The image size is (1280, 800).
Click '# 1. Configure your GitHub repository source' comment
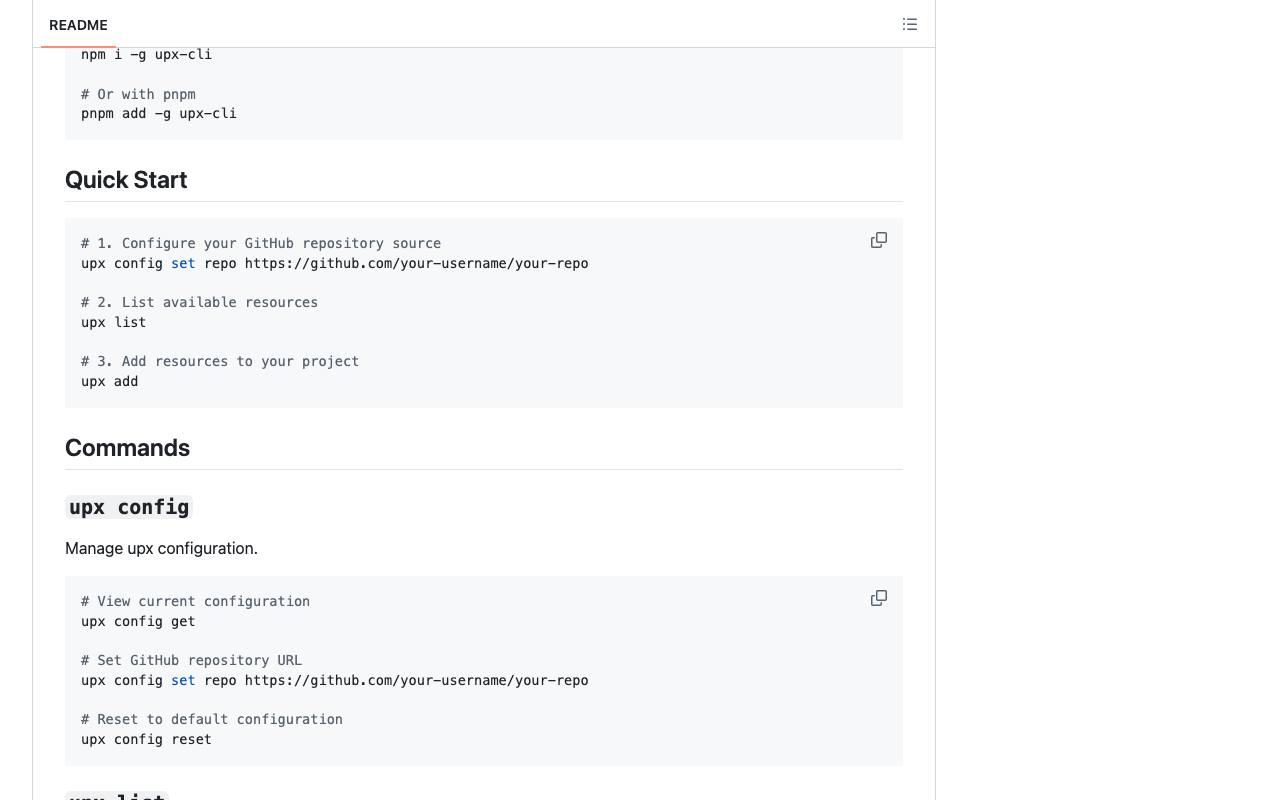click(261, 243)
